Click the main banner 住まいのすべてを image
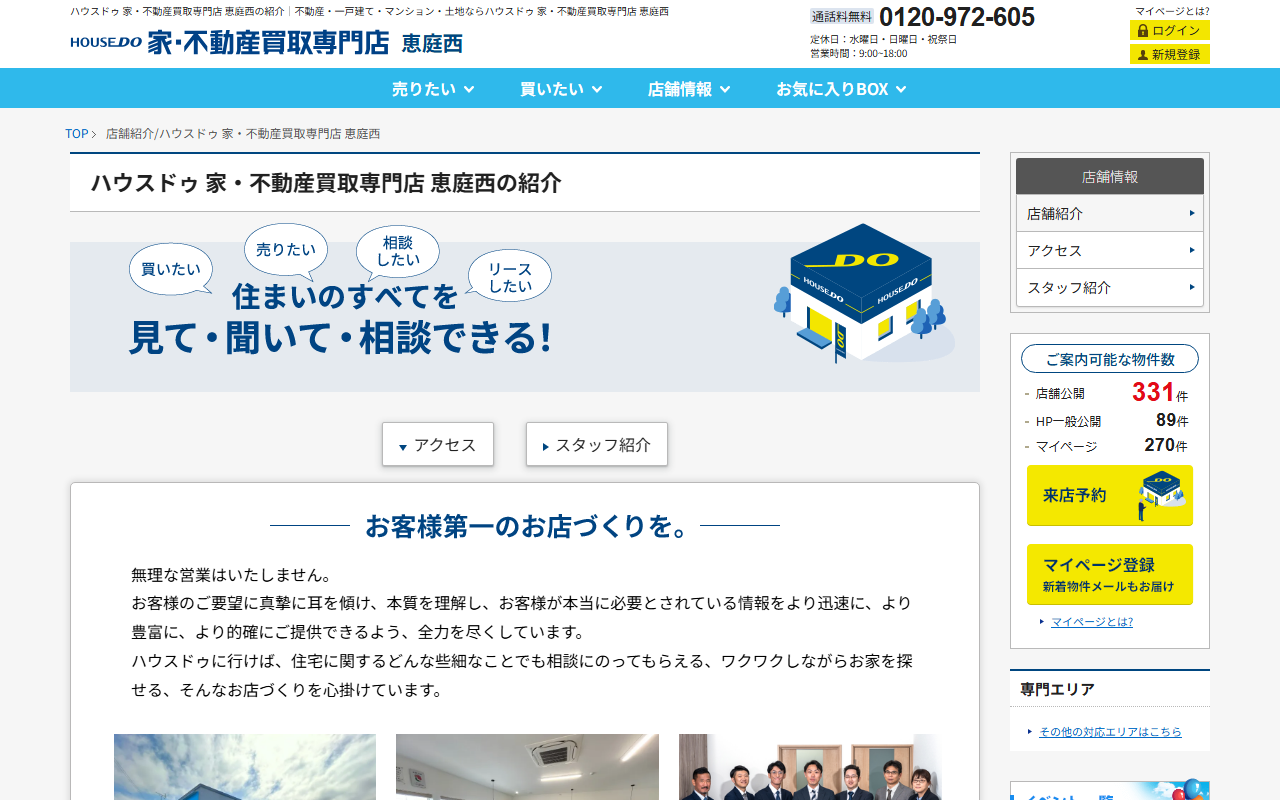 [525, 307]
